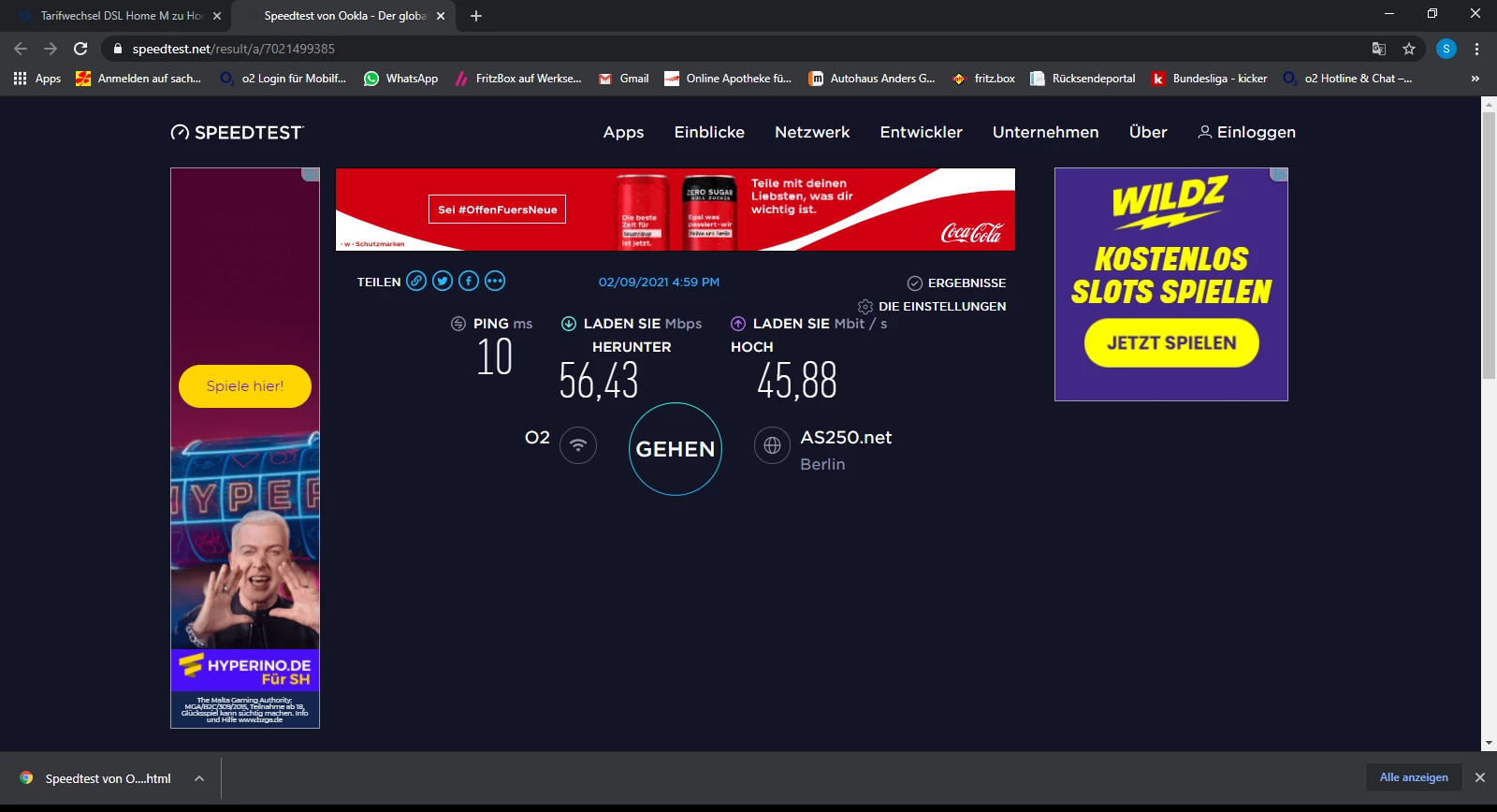The height and width of the screenshot is (812, 1497).
Task: Open the Unternehmen menu item
Action: pos(1045,133)
